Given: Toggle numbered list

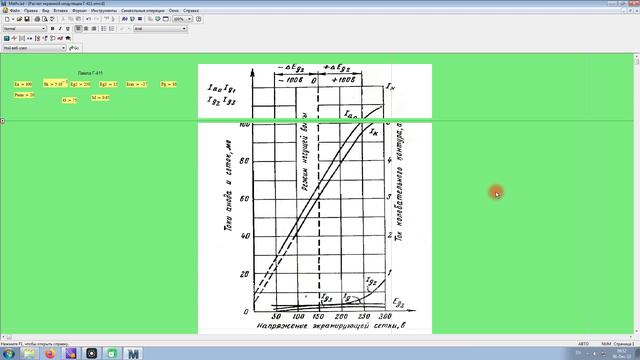Looking at the screenshot, I should tap(111, 29).
